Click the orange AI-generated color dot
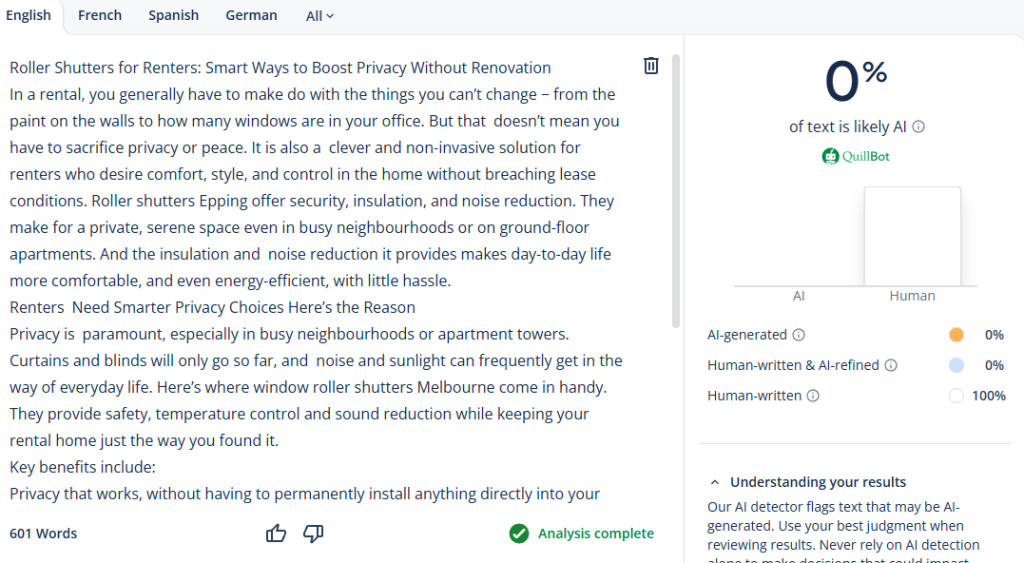 pos(956,335)
